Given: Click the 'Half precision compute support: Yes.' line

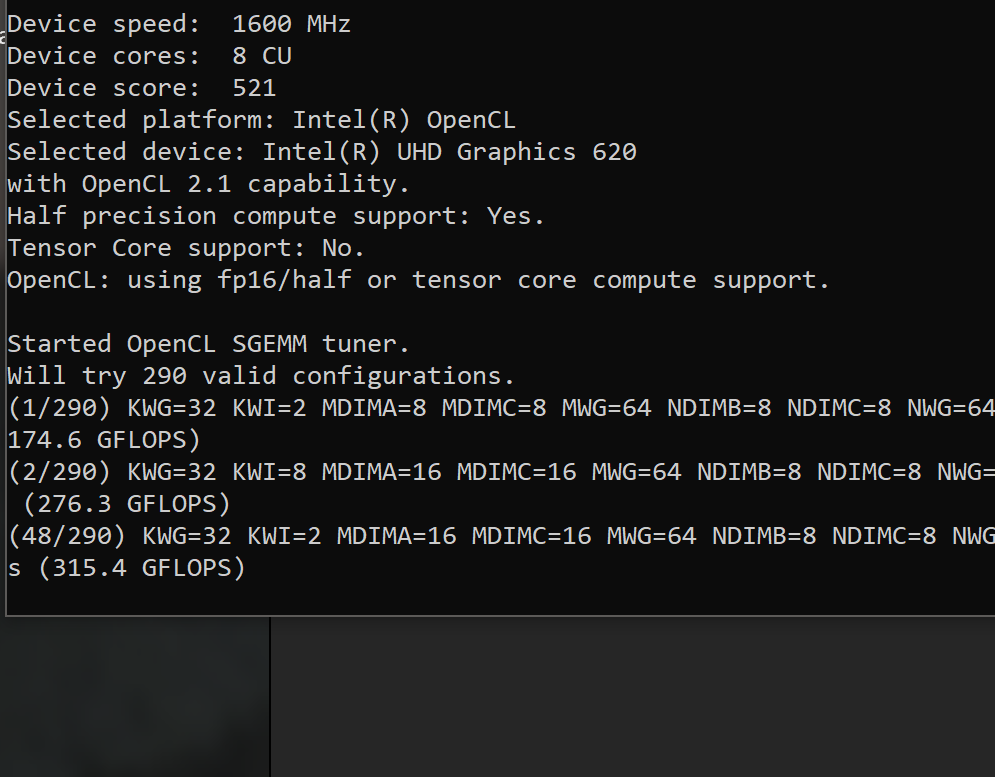Looking at the screenshot, I should (x=276, y=216).
